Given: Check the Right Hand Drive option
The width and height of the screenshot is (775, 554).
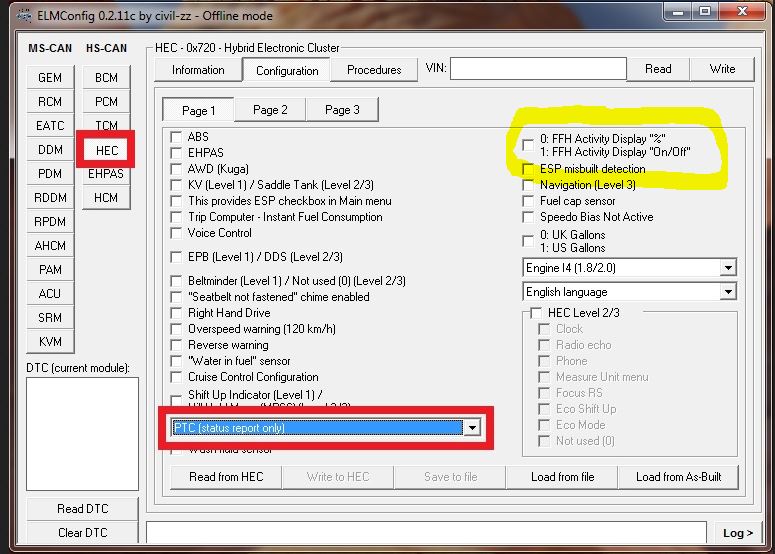Looking at the screenshot, I should coord(177,313).
